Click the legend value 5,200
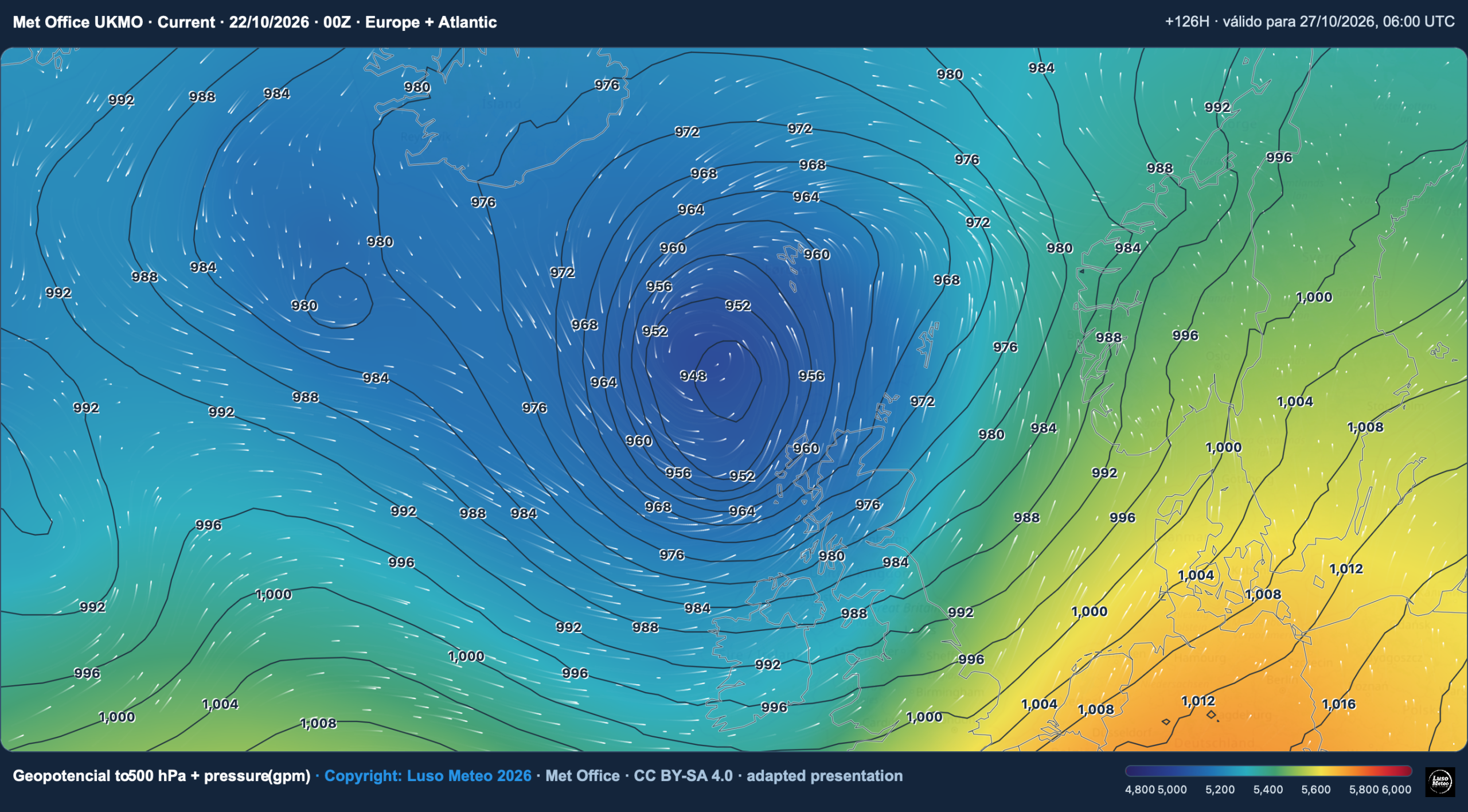The height and width of the screenshot is (812, 1468). click(1220, 790)
